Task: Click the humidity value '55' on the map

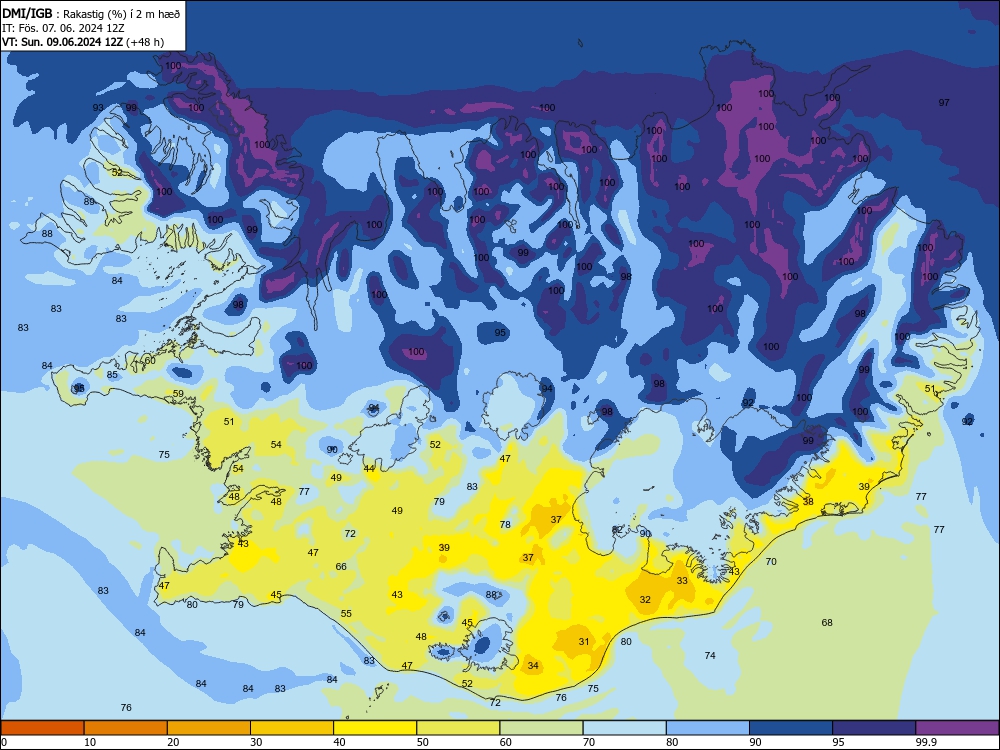Action: 346,613
